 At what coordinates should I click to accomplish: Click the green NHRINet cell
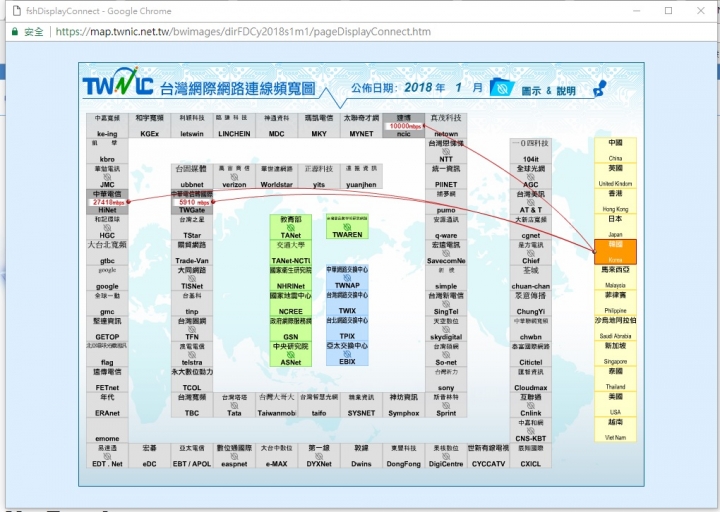(x=291, y=278)
